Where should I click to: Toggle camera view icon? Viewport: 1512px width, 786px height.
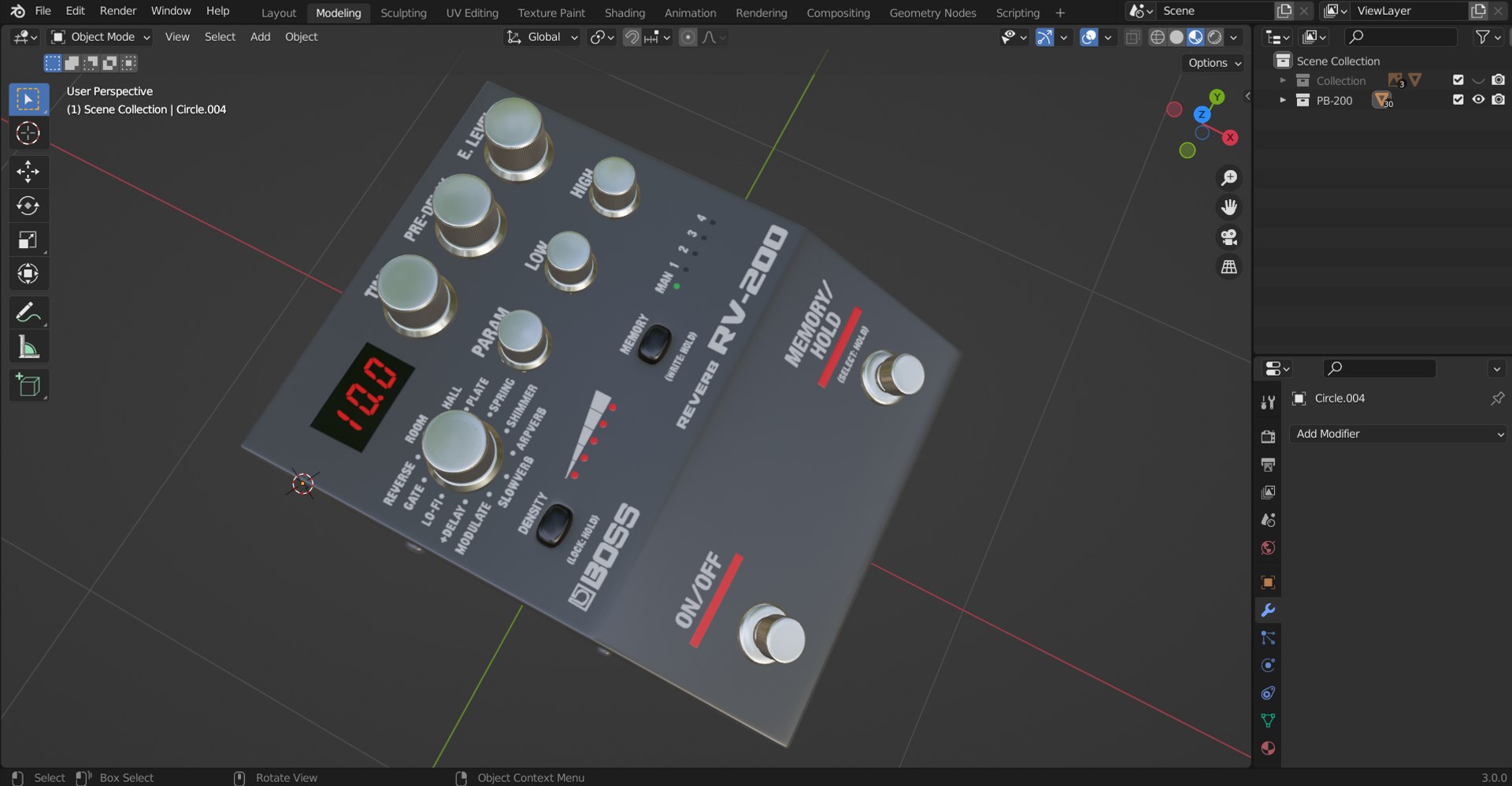click(1228, 237)
